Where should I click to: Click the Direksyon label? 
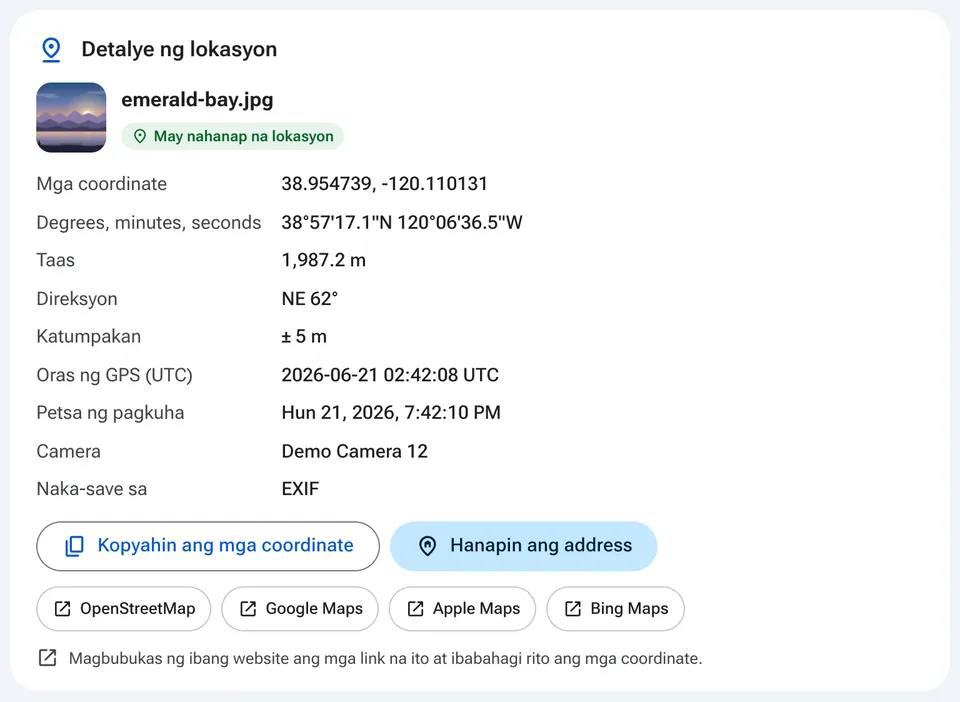tap(77, 299)
